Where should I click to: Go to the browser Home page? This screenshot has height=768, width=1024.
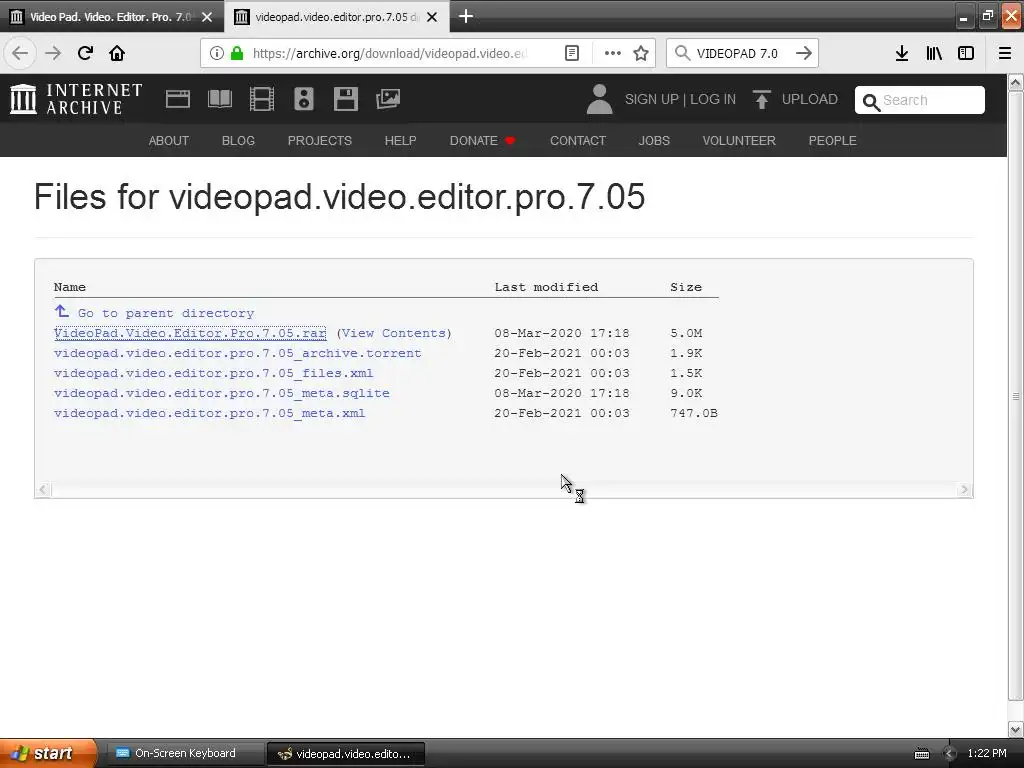pyautogui.click(x=117, y=53)
